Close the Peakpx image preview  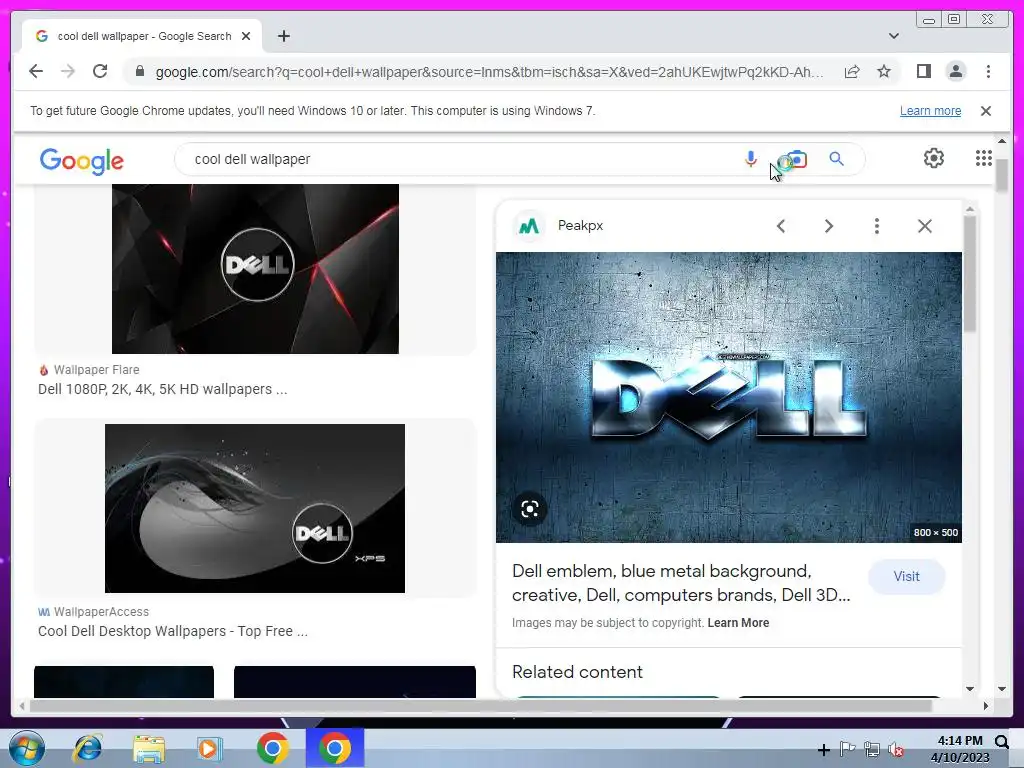(x=925, y=226)
